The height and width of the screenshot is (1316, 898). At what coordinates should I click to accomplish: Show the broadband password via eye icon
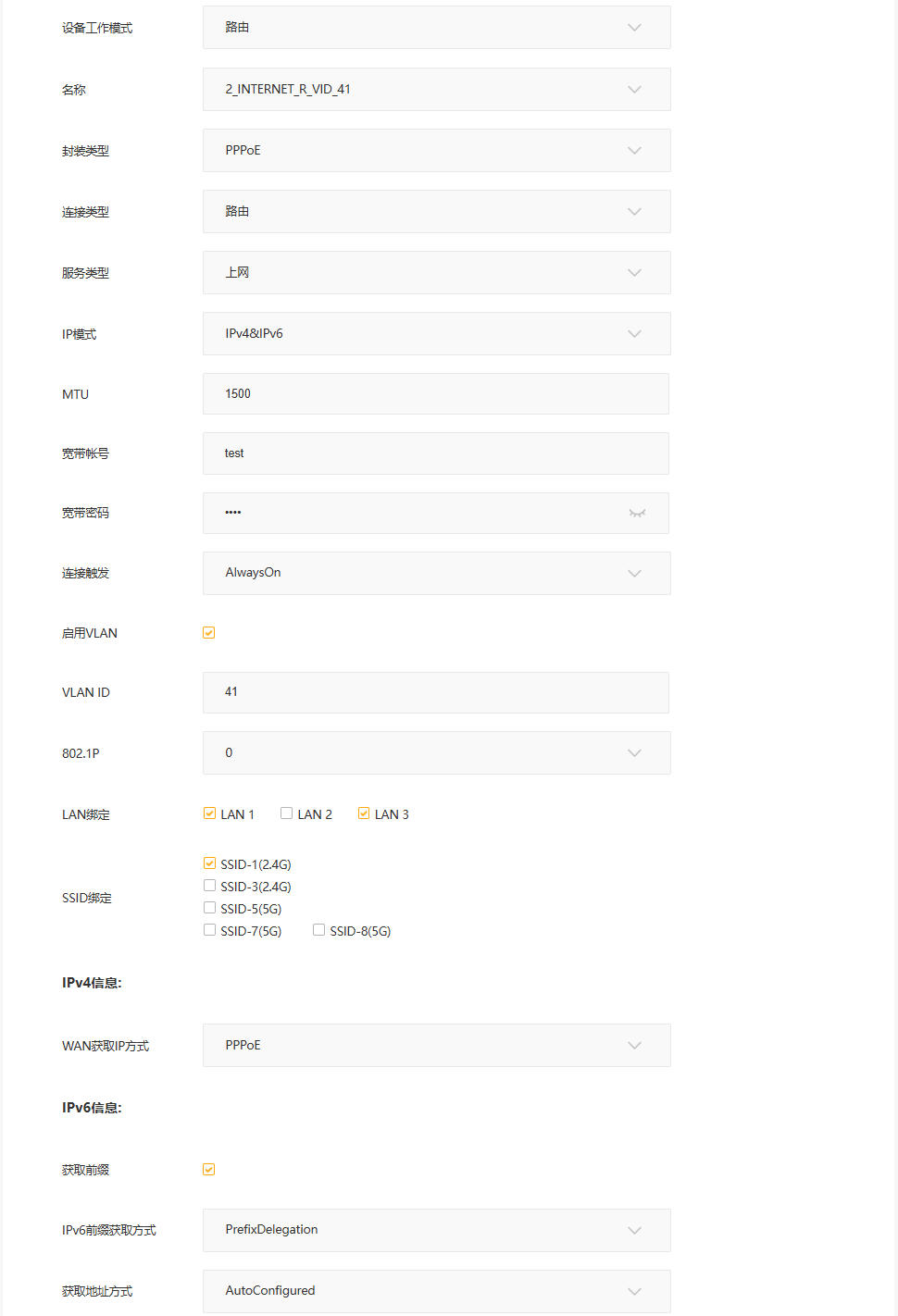(637, 513)
